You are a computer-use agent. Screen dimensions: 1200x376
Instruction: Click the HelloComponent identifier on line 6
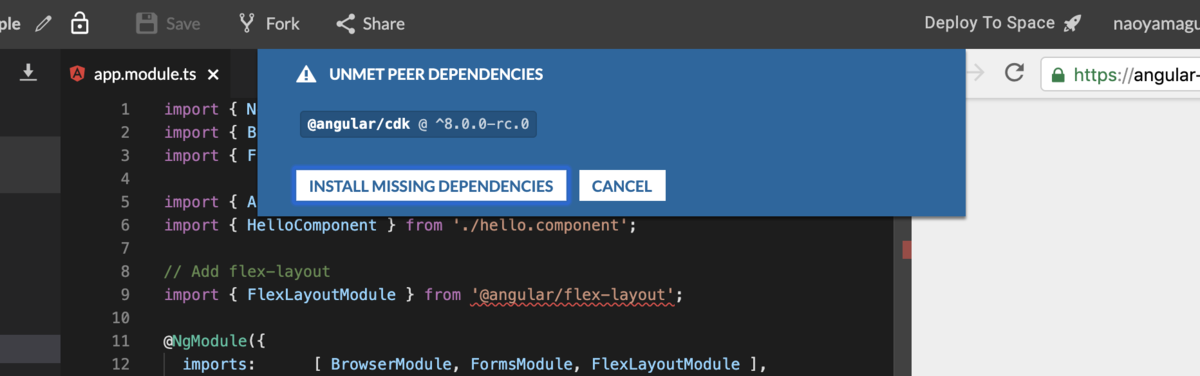click(x=311, y=225)
